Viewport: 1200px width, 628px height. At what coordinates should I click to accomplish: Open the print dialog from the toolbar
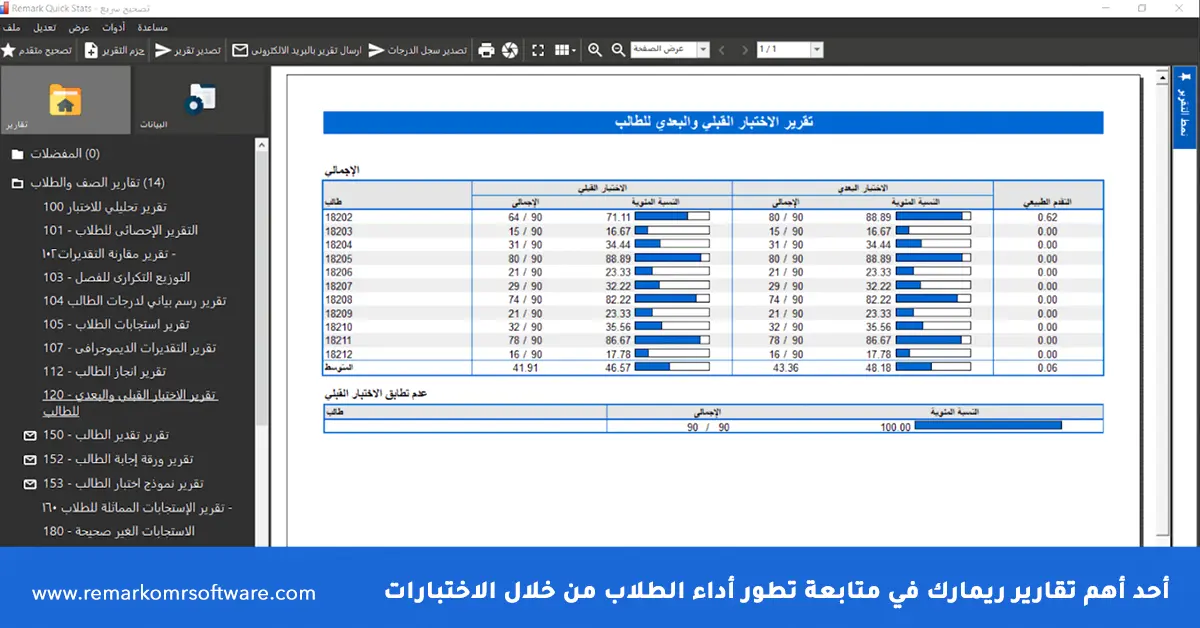[486, 49]
